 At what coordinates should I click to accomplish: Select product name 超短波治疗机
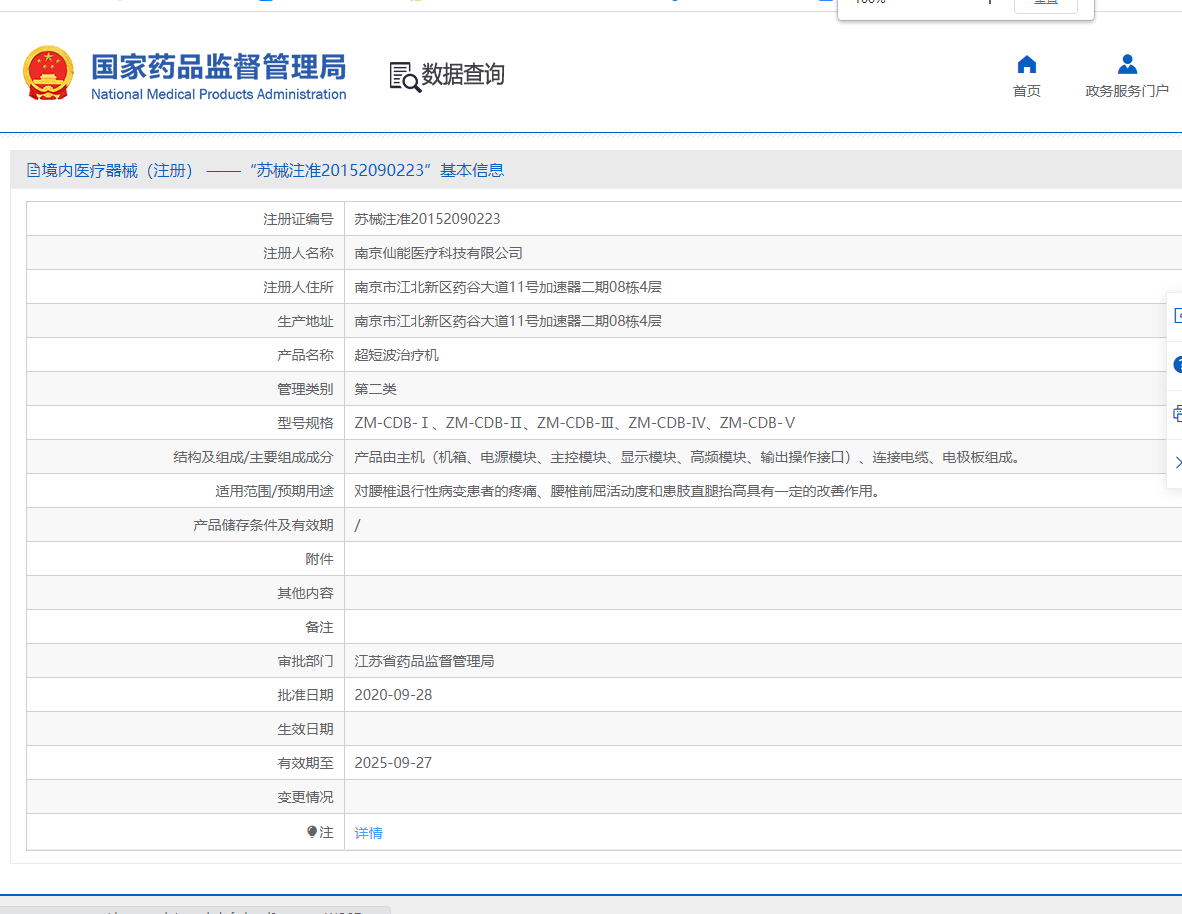[397, 355]
